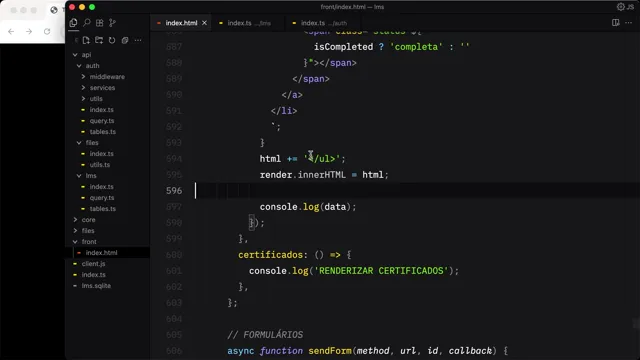This screenshot has width=640, height=360.
Task: Open the Extensions view icon
Action: (x=100, y=23)
